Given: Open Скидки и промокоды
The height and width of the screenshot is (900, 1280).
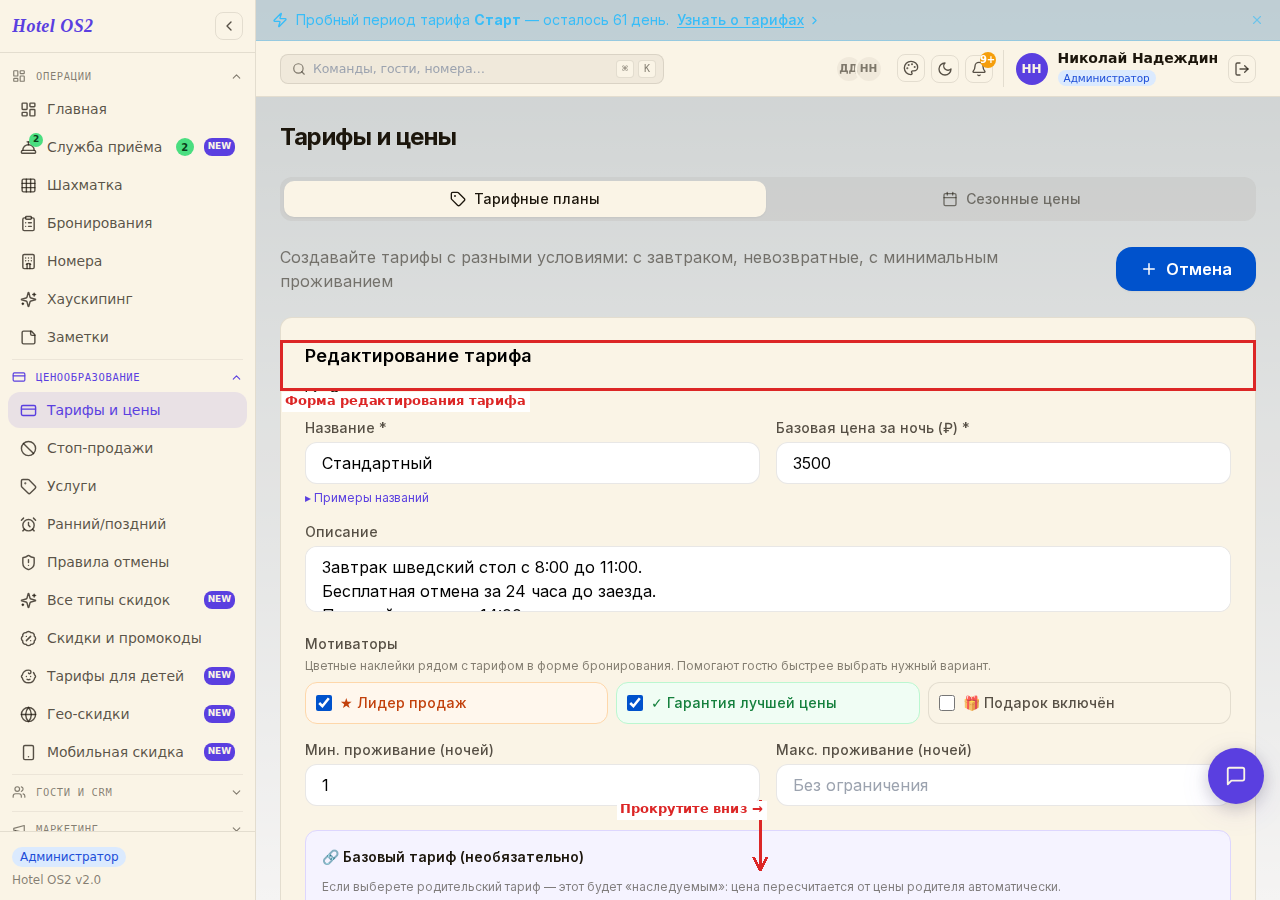Looking at the screenshot, I should pyautogui.click(x=127, y=638).
